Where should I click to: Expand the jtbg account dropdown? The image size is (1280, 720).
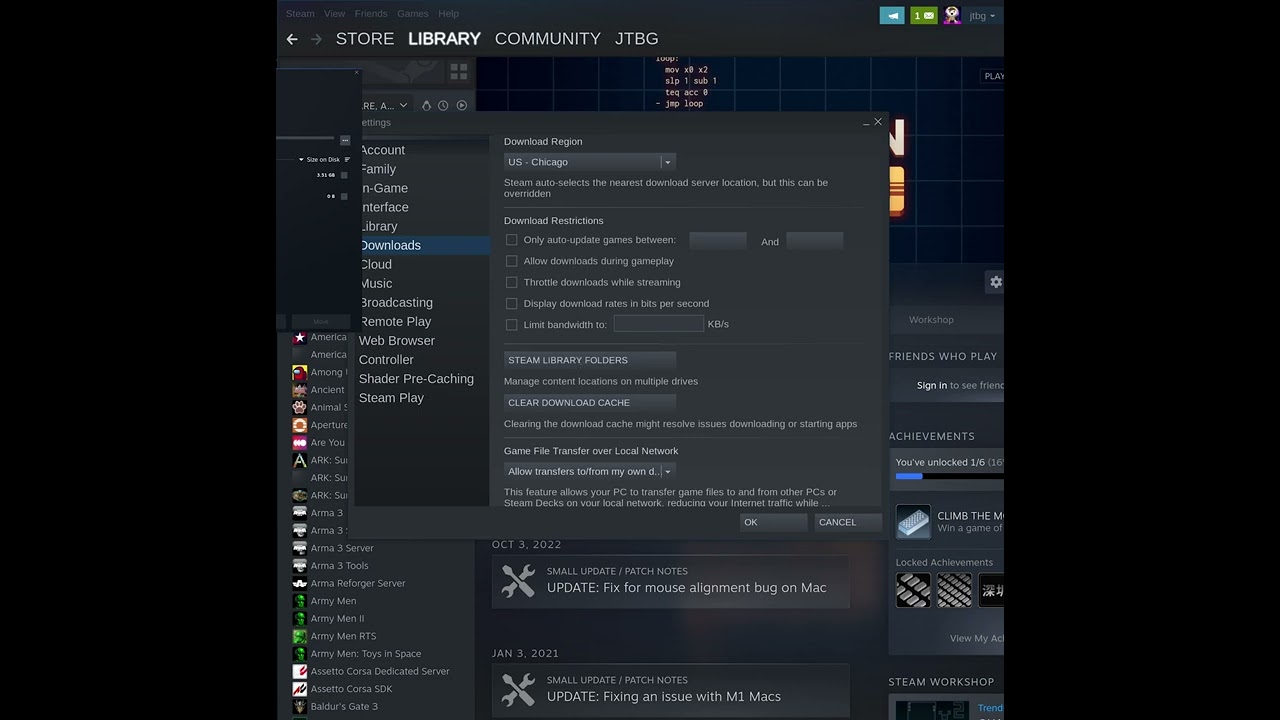coord(982,16)
